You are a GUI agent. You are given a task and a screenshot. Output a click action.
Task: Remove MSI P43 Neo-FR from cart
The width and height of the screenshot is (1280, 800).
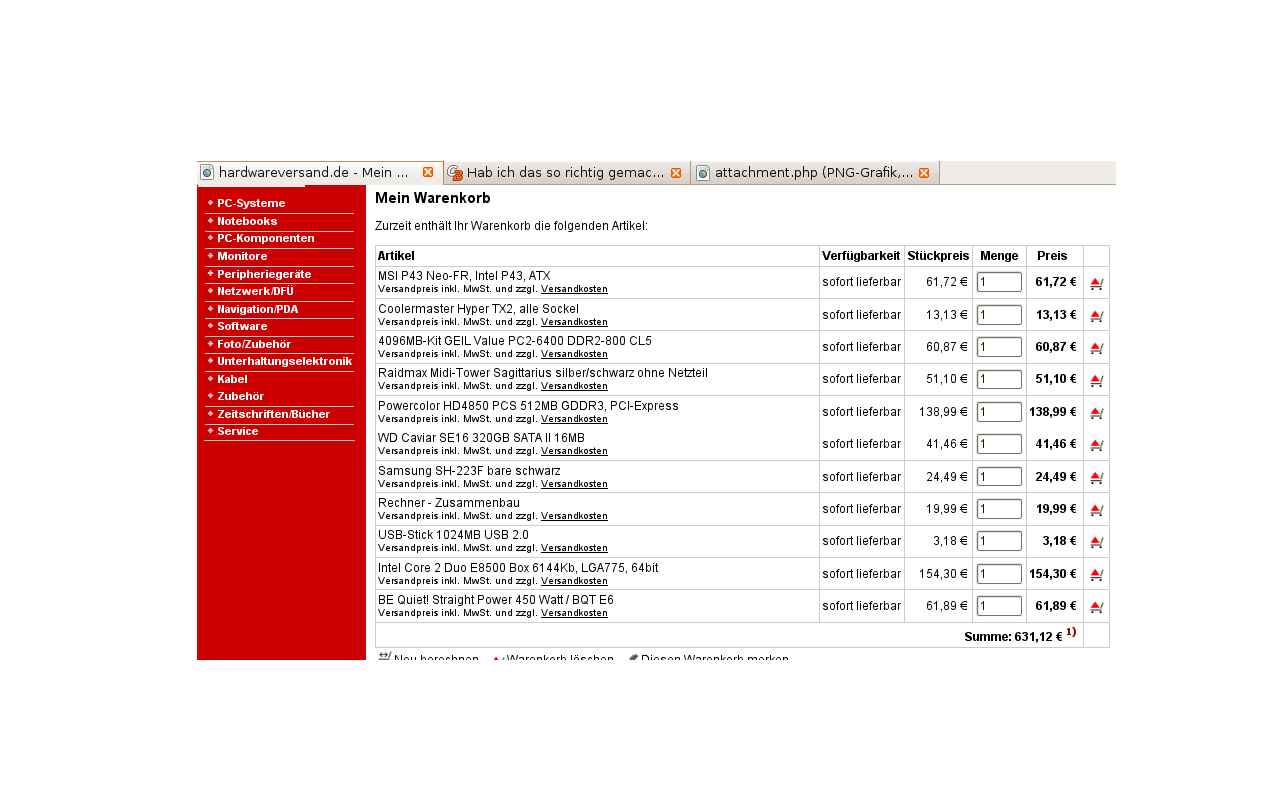(1096, 283)
